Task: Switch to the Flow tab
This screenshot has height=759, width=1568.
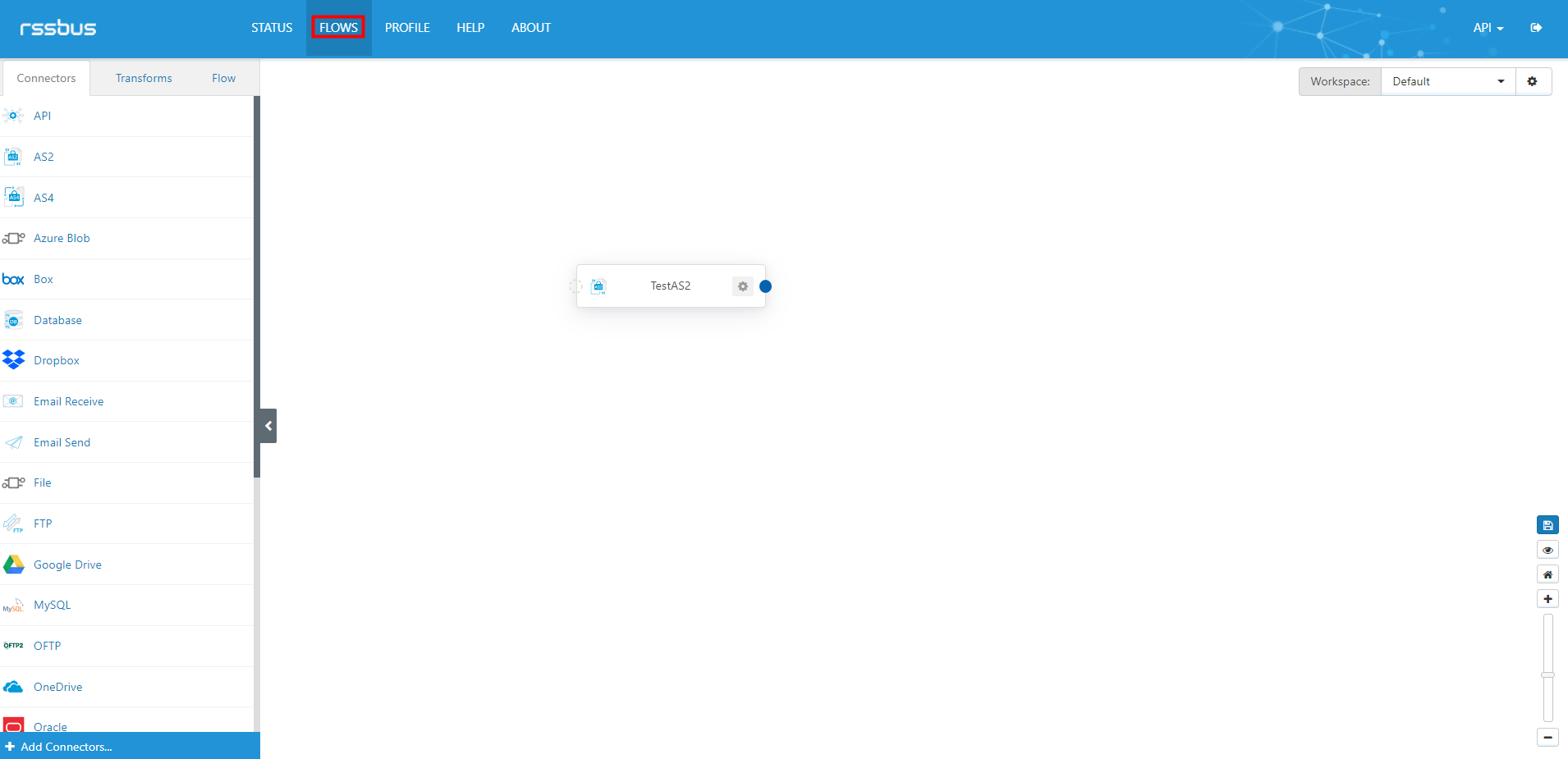Action: click(x=223, y=78)
